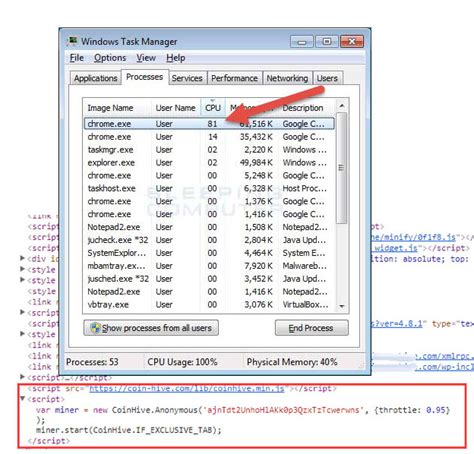
Task: Select the explorer.exe process row
Action: coord(209,163)
